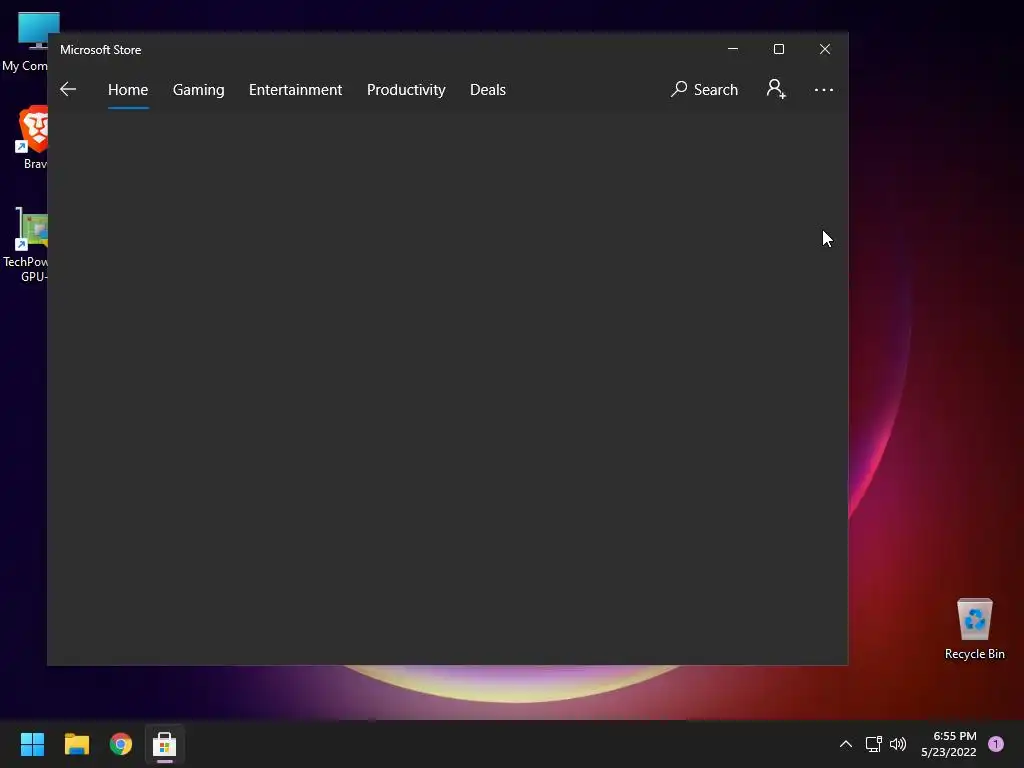Image resolution: width=1024 pixels, height=768 pixels.
Task: Open Google Chrome from the taskbar
Action: (121, 744)
